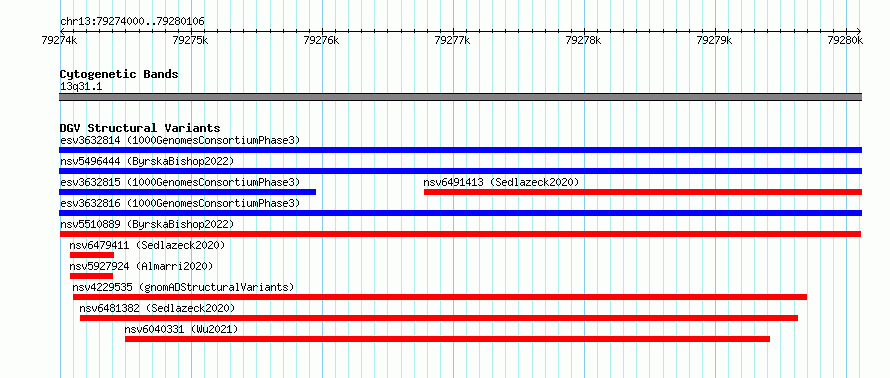Click the 79277k ruler tick label
890x378 pixels.
tap(452, 40)
